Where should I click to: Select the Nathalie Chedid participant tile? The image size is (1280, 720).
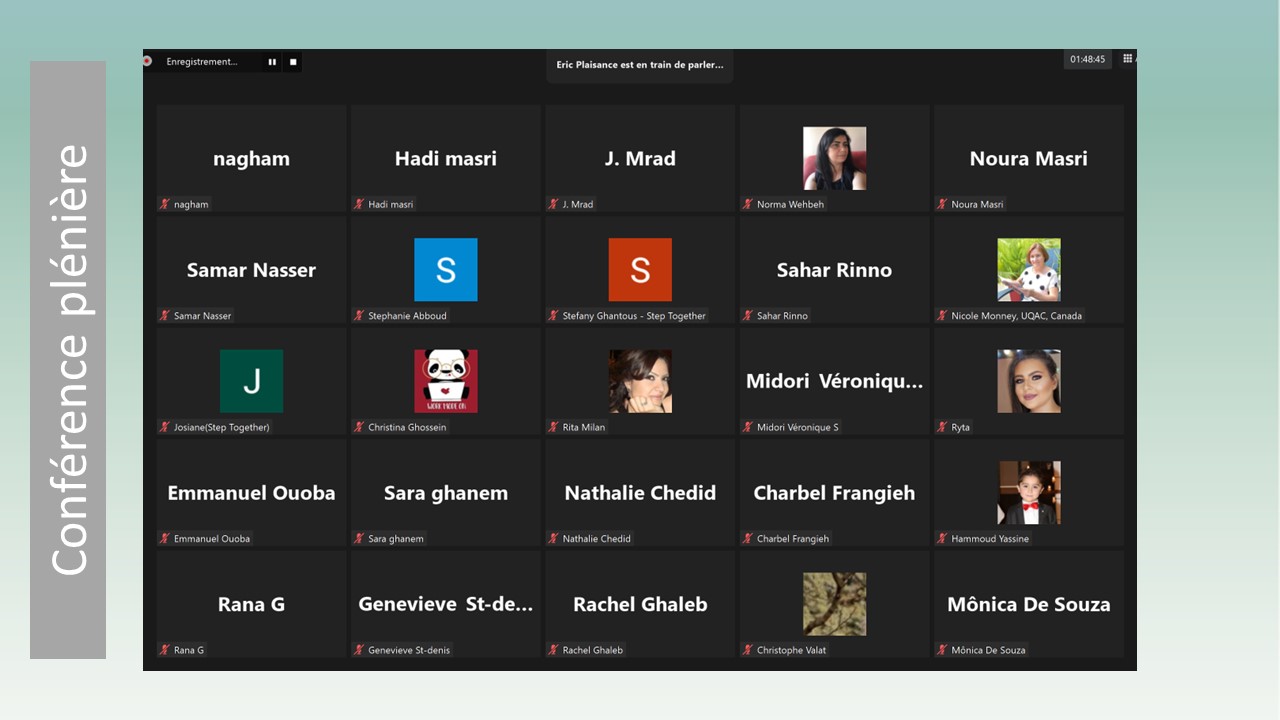tap(640, 493)
